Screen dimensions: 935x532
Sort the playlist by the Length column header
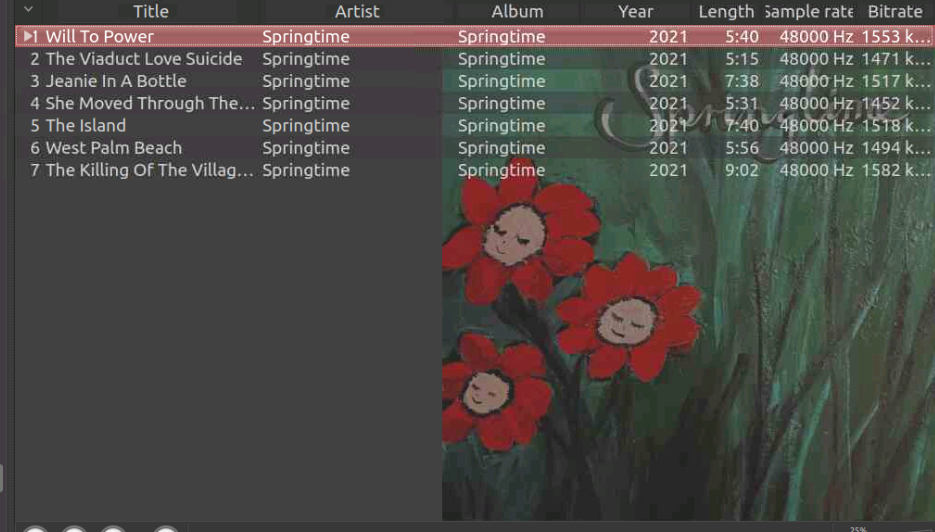click(x=726, y=11)
